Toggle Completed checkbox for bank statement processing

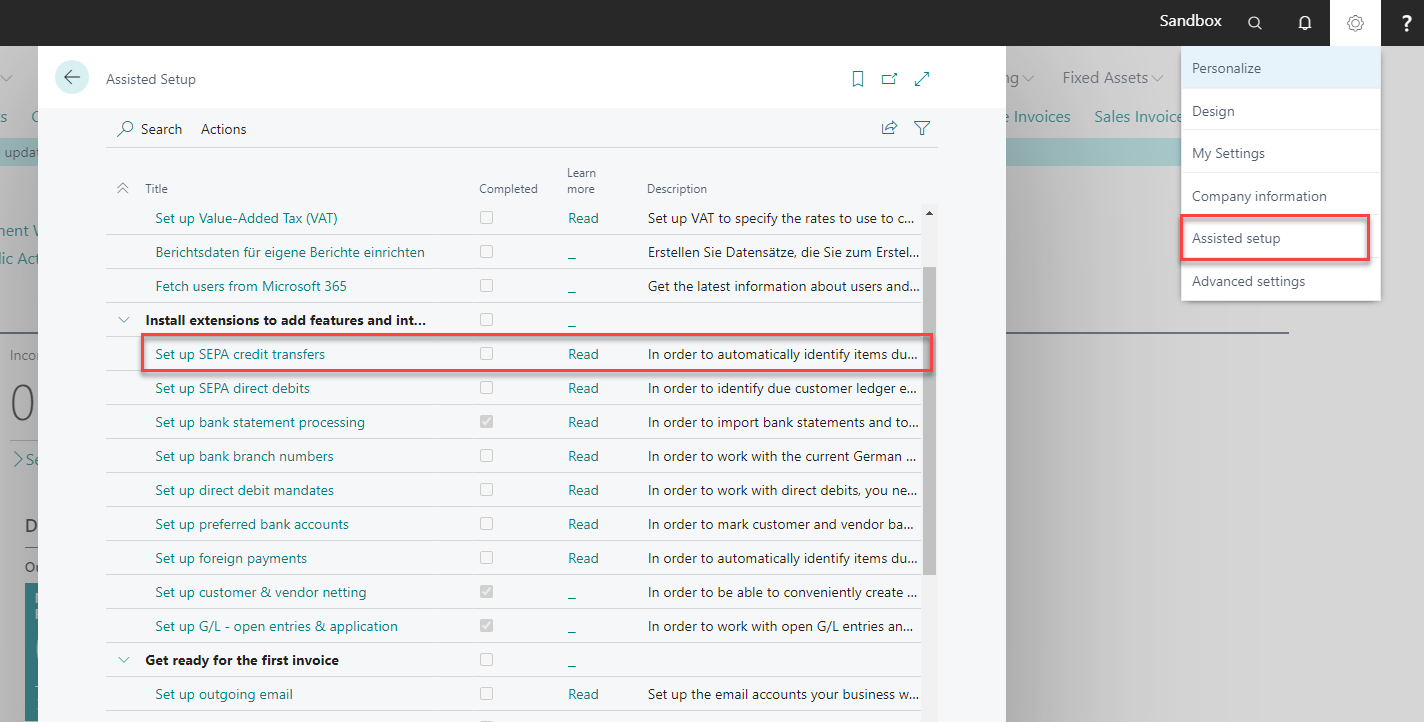coord(486,422)
